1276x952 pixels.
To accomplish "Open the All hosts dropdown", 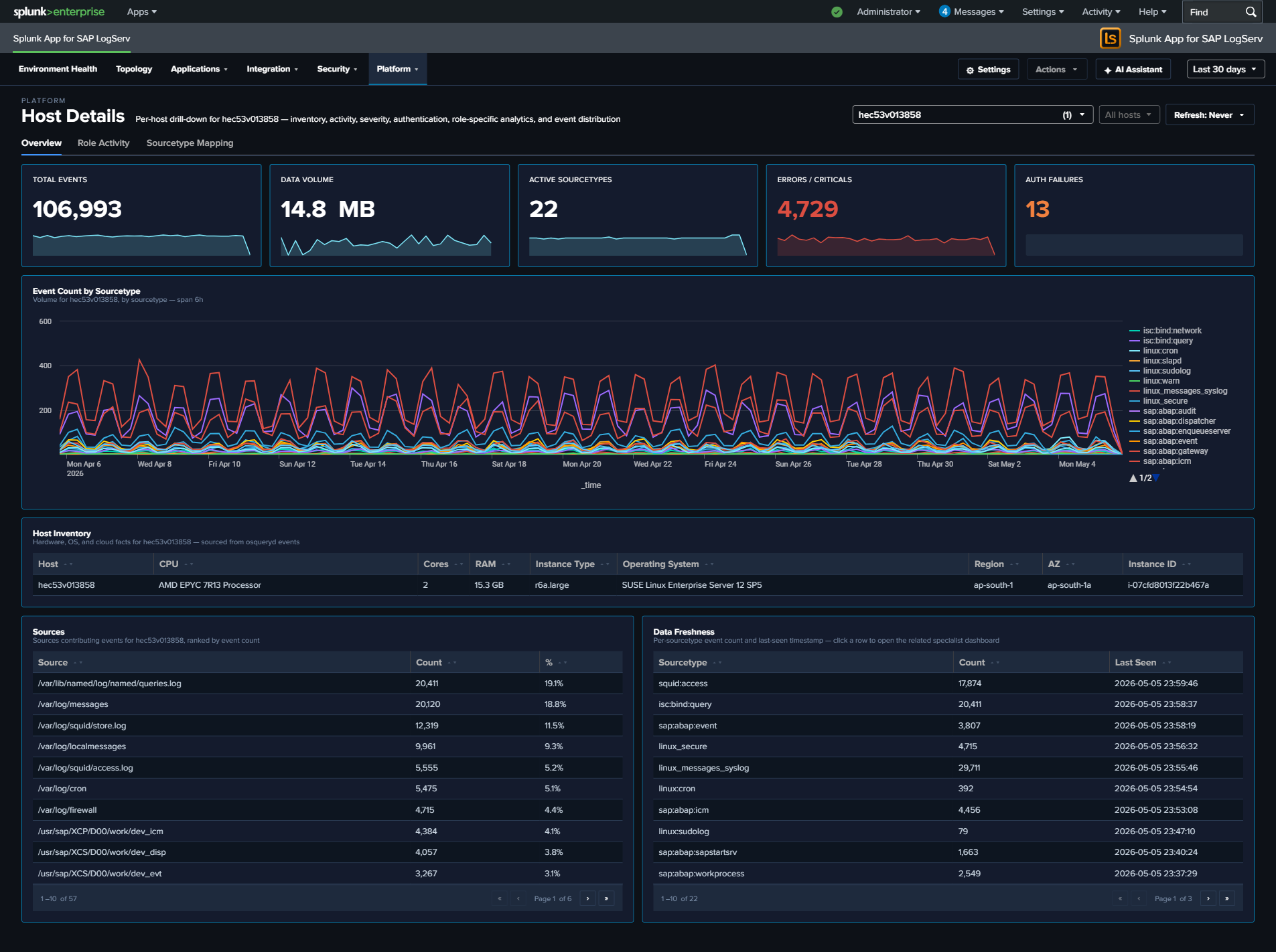I will [x=1129, y=114].
